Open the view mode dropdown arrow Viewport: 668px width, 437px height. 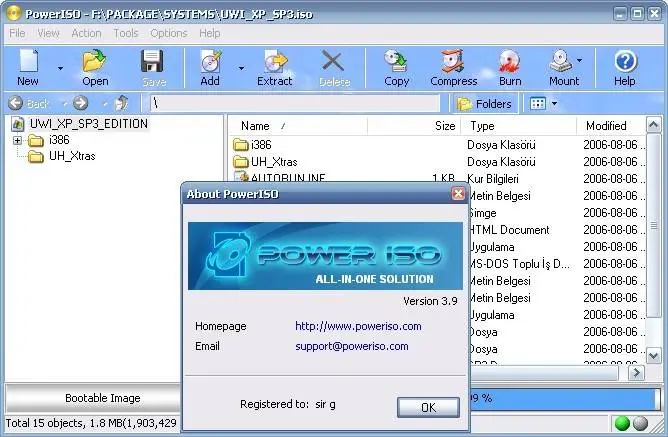(554, 104)
